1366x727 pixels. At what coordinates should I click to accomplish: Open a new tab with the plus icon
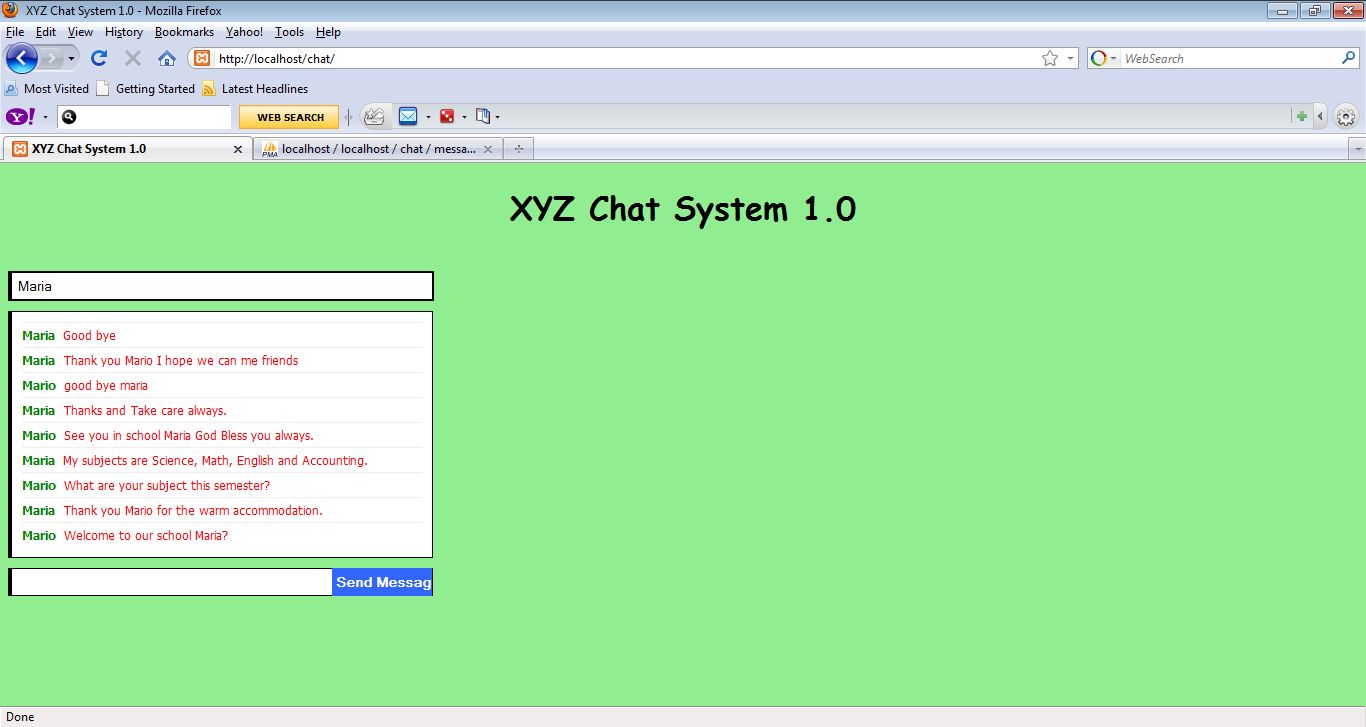[x=518, y=148]
